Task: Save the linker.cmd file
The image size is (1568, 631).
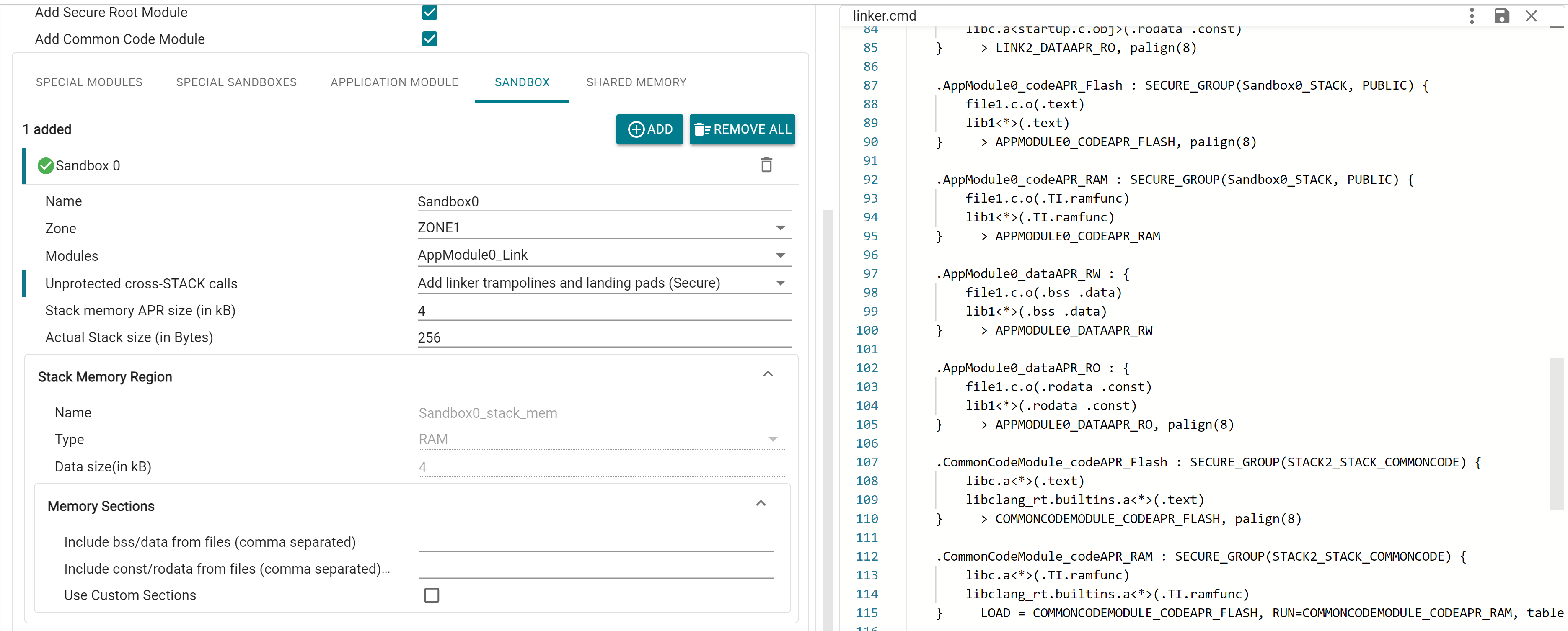Action: coord(1502,16)
